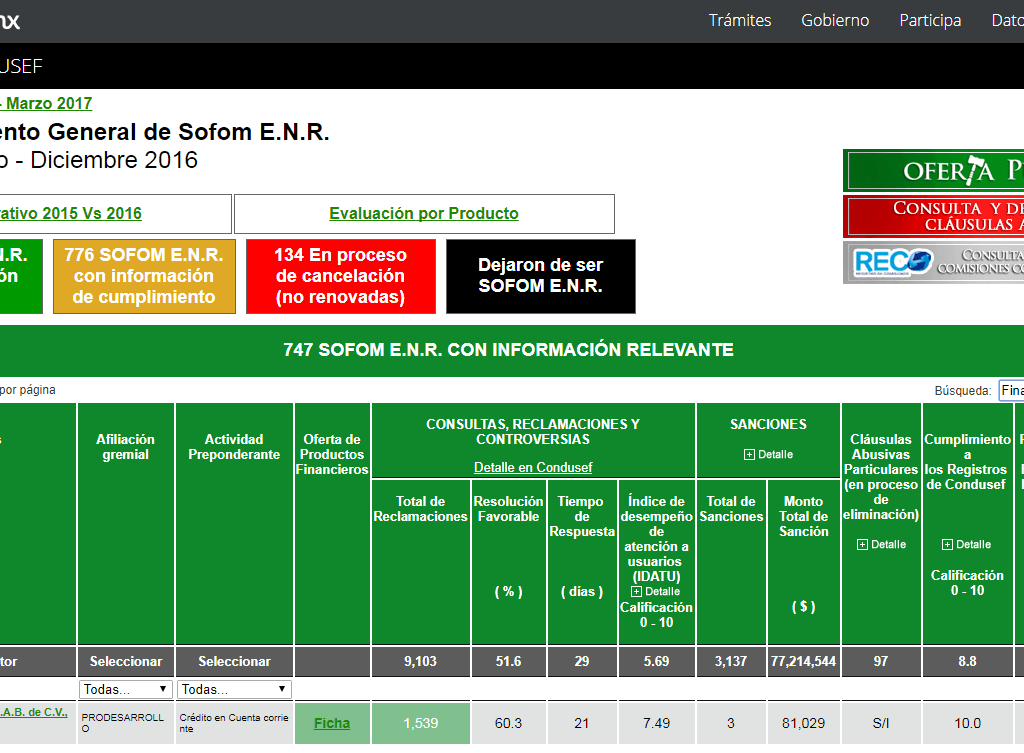Open Comparativo 2015 Vs 2016 link

[71, 214]
